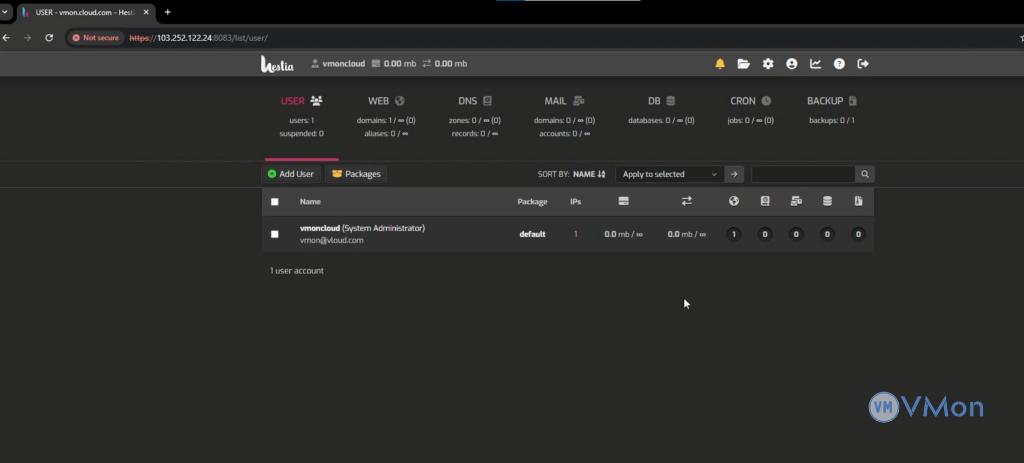Open the Packages button
1024x463 pixels.
(x=357, y=174)
